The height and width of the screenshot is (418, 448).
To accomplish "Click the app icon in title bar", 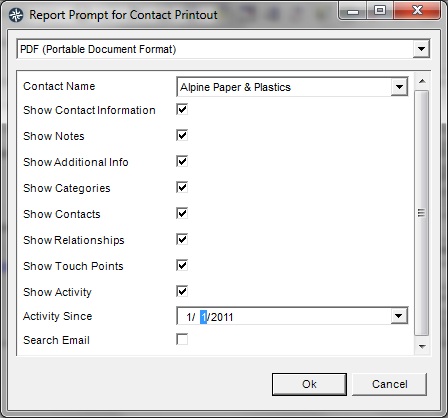I will click(x=16, y=15).
